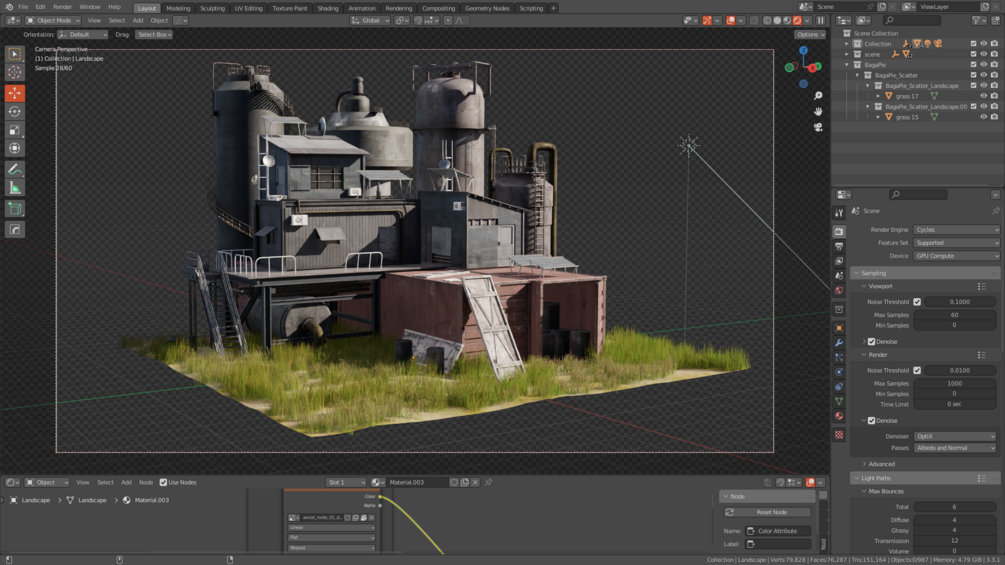Open the Render menu in the top bar

coord(62,7)
